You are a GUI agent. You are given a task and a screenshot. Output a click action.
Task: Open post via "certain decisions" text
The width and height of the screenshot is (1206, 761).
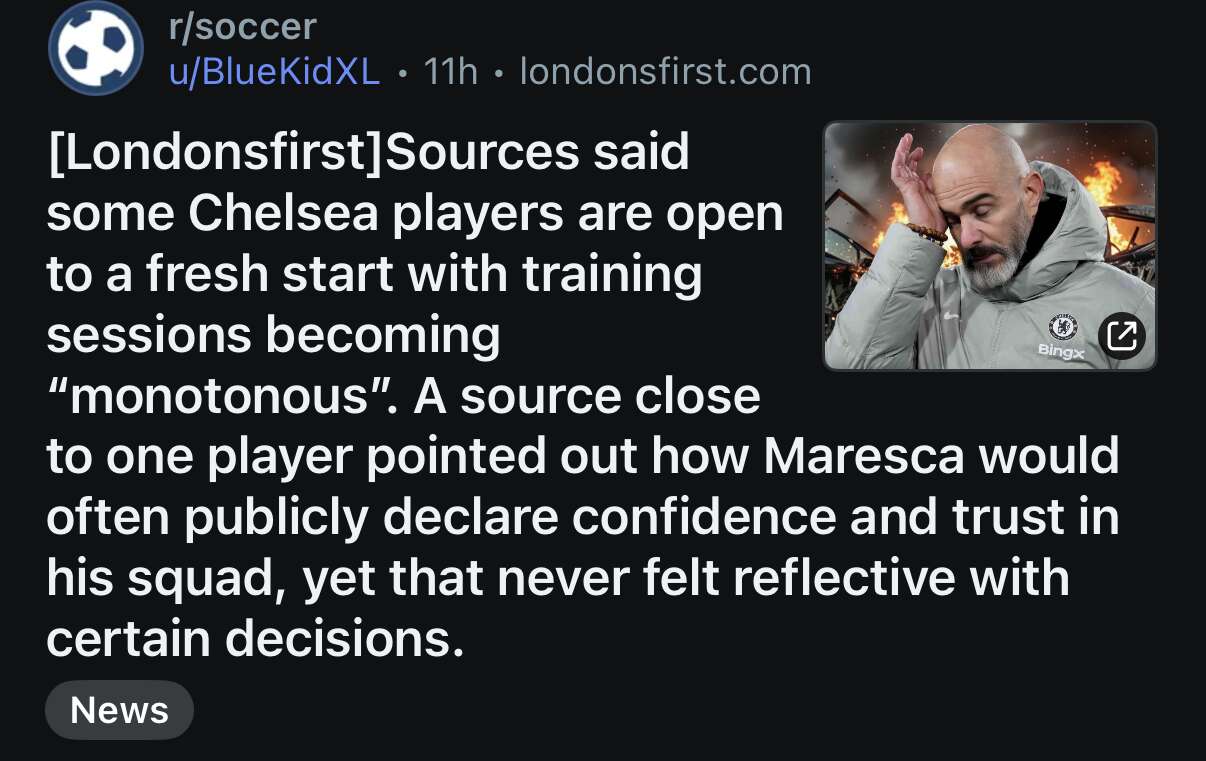click(254, 640)
